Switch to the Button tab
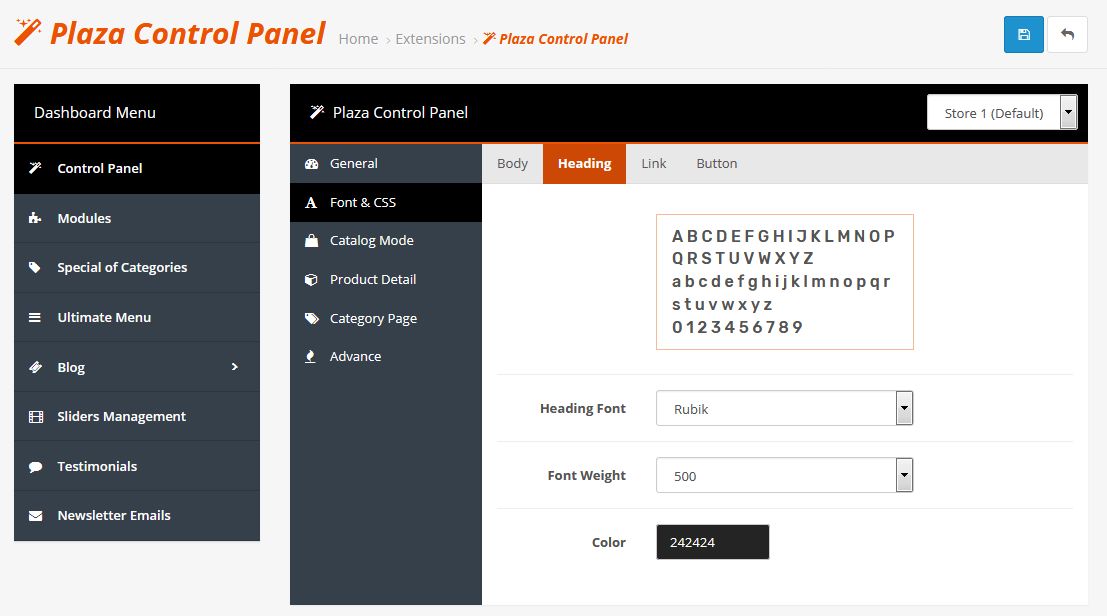Viewport: 1107px width, 616px height. pyautogui.click(x=717, y=164)
